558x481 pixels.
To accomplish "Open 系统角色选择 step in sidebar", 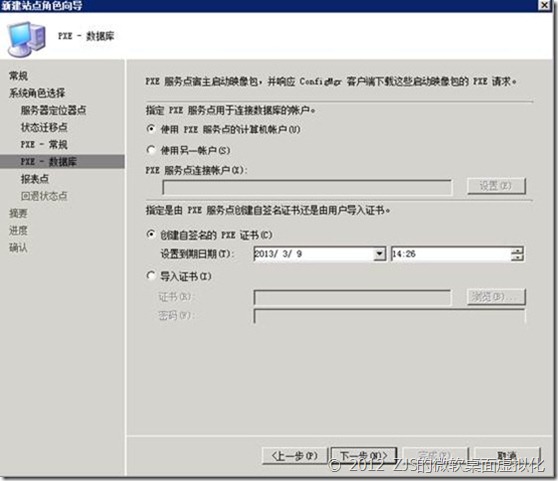I will coord(37,93).
